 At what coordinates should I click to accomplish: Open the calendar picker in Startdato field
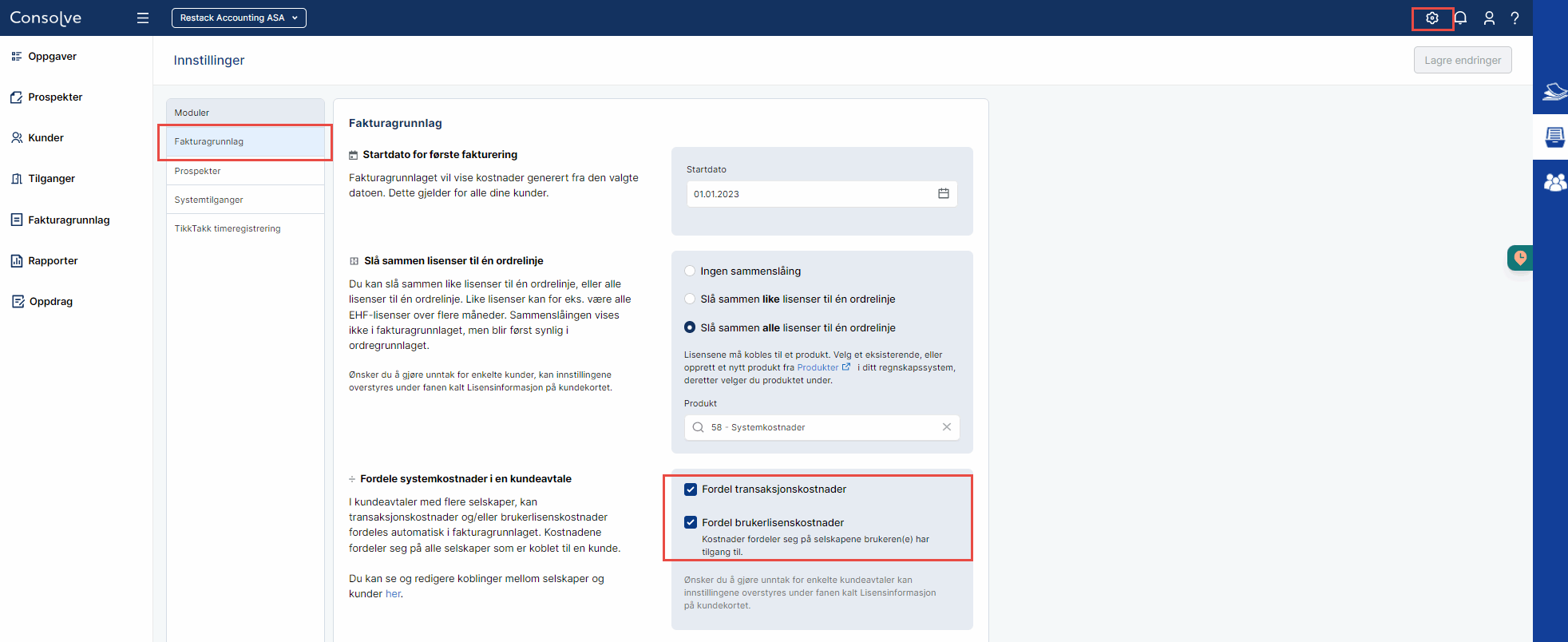944,193
